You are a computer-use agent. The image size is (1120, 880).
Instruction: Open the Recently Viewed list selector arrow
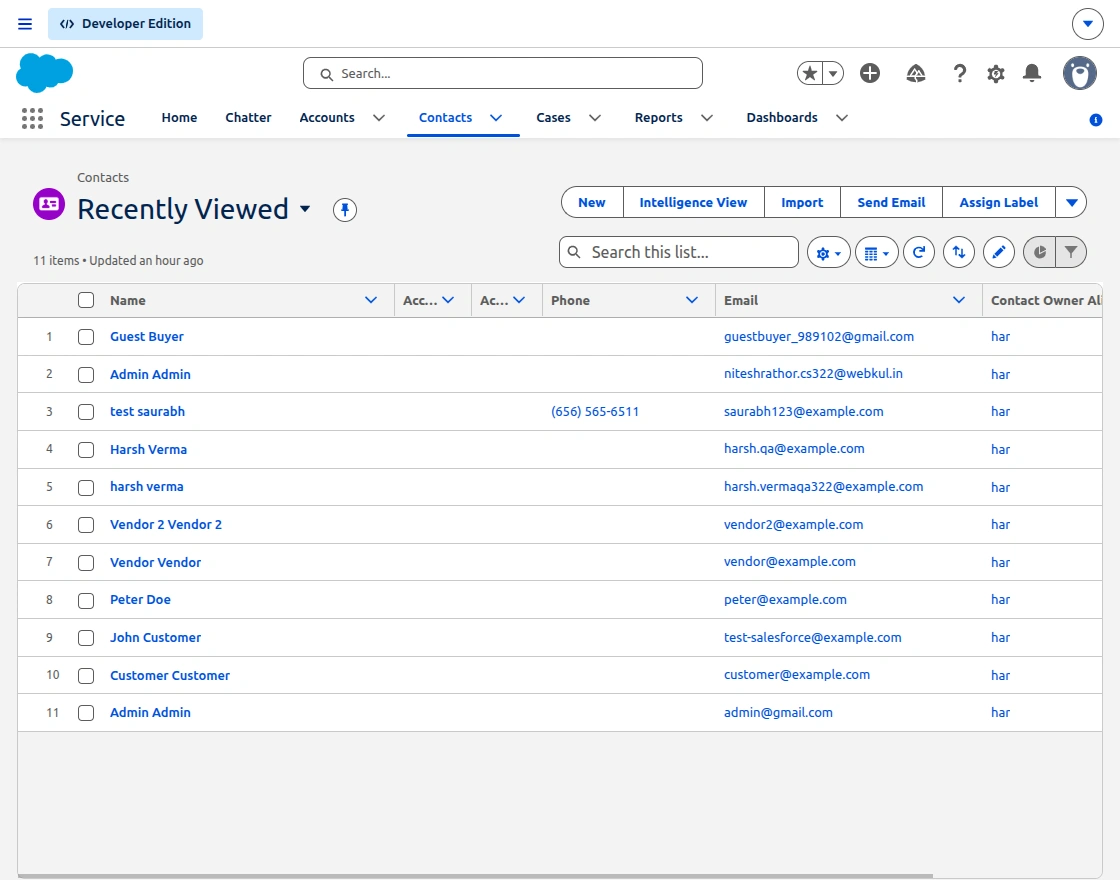point(305,209)
